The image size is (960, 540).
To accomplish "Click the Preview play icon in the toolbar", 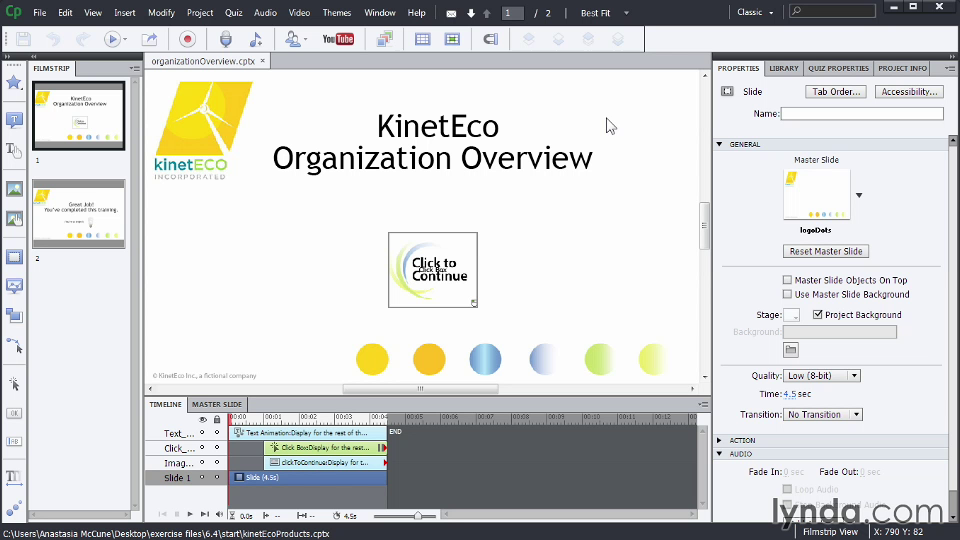I will 112,39.
